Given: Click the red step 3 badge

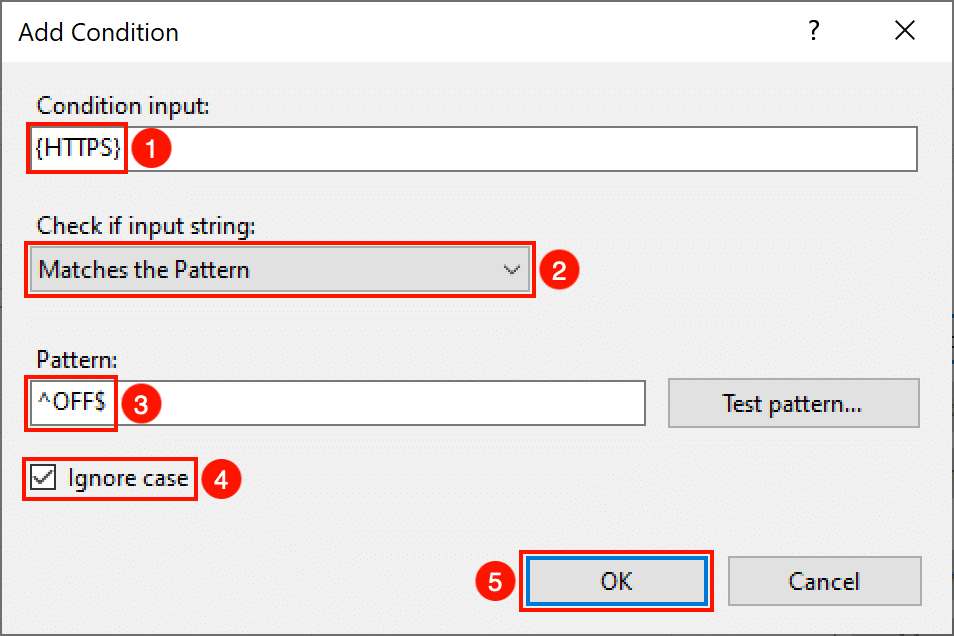Looking at the screenshot, I should pos(141,404).
